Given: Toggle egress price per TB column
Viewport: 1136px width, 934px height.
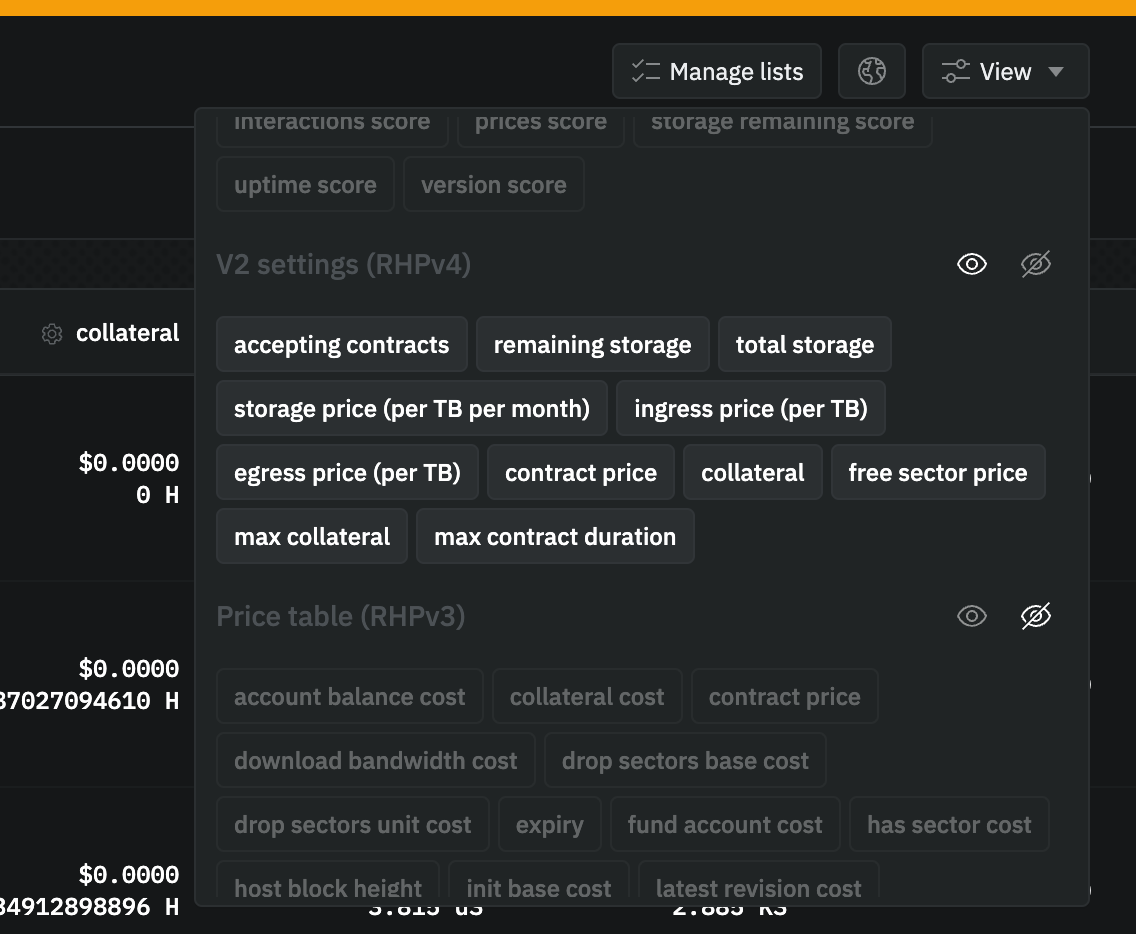Looking at the screenshot, I should tap(347, 472).
